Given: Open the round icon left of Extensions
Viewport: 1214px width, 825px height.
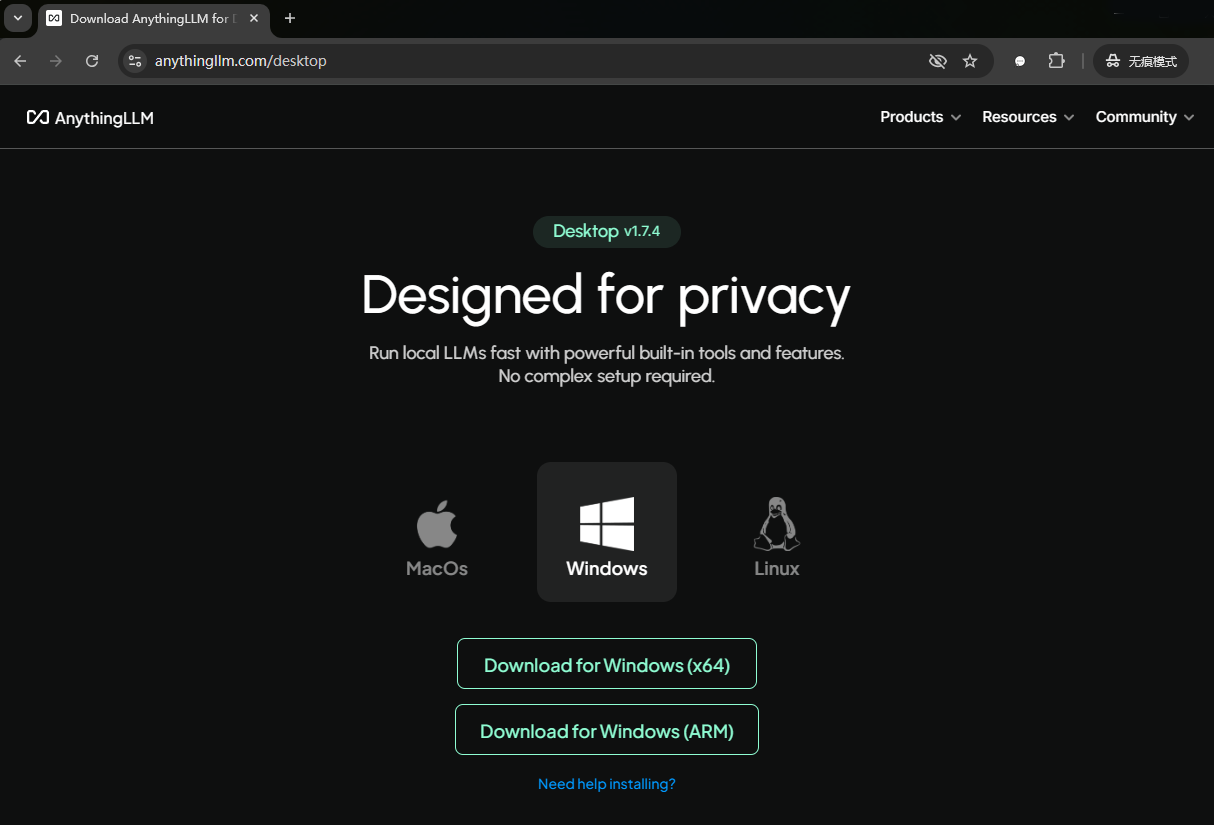Looking at the screenshot, I should tap(1020, 61).
